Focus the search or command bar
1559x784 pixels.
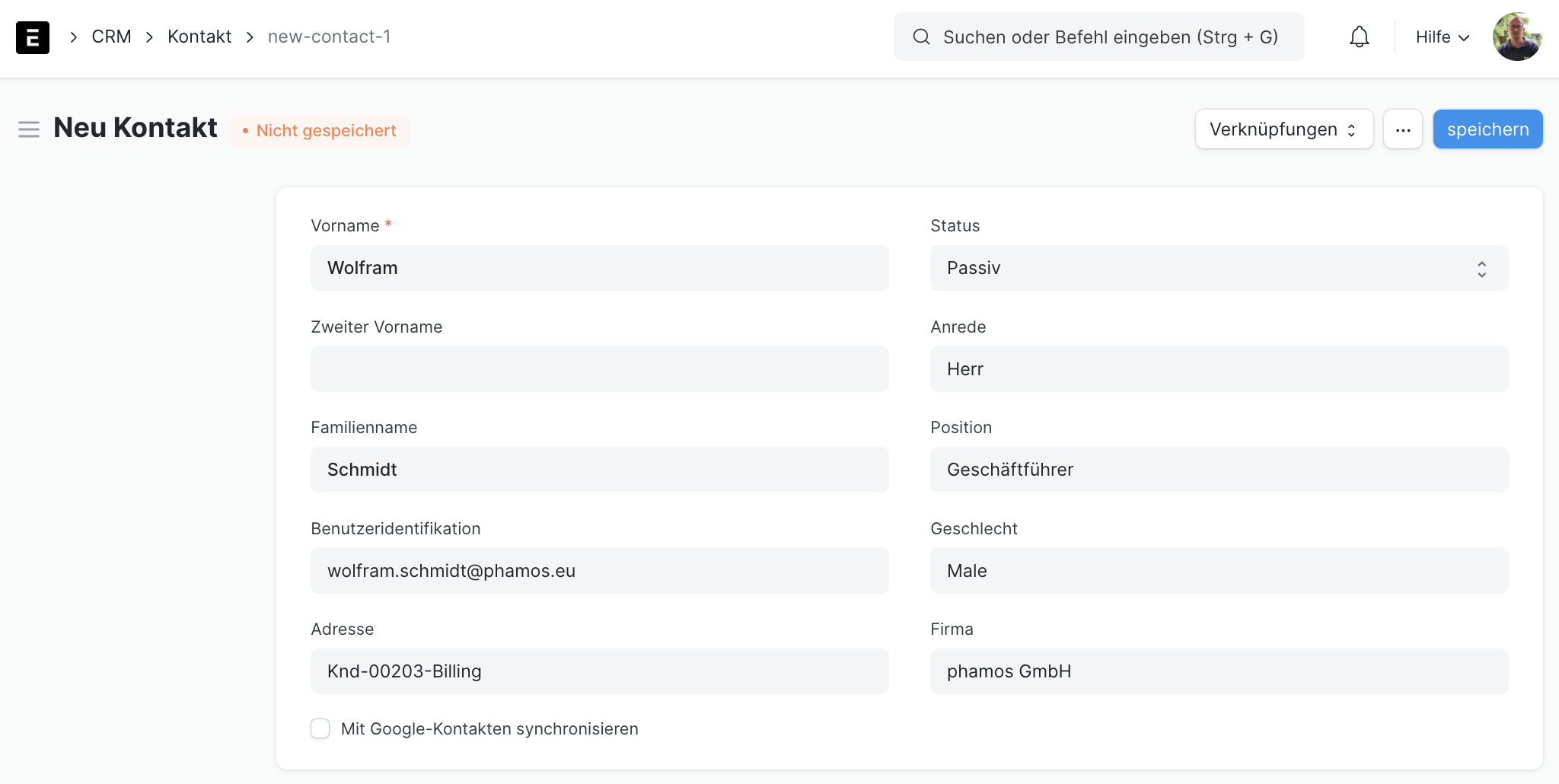click(x=1109, y=37)
